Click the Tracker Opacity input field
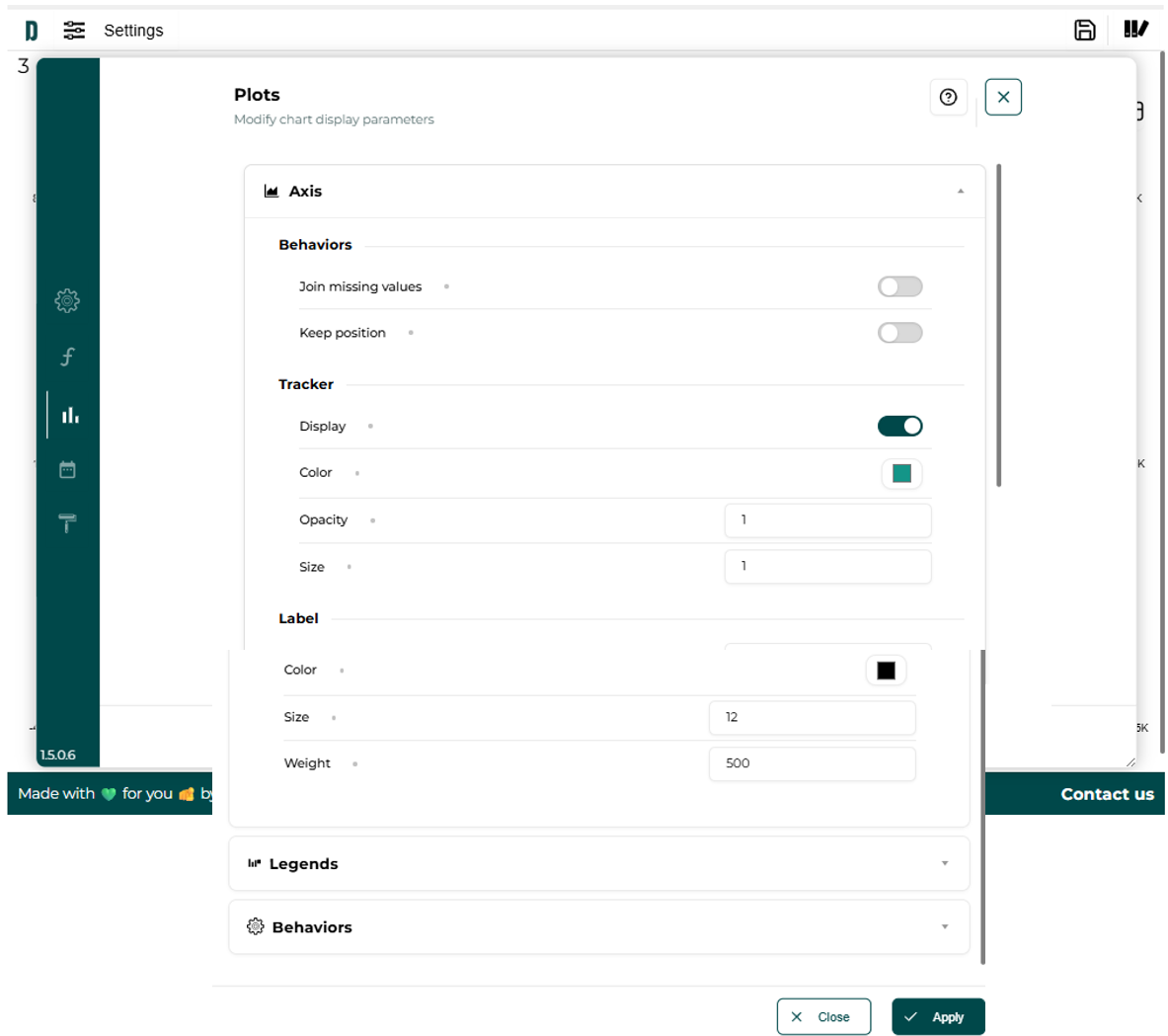 [826, 519]
